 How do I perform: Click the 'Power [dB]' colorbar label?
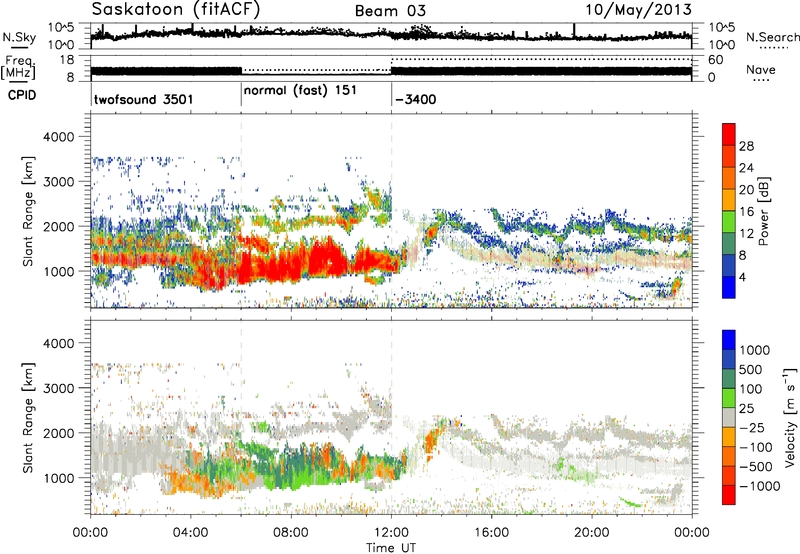(764, 211)
